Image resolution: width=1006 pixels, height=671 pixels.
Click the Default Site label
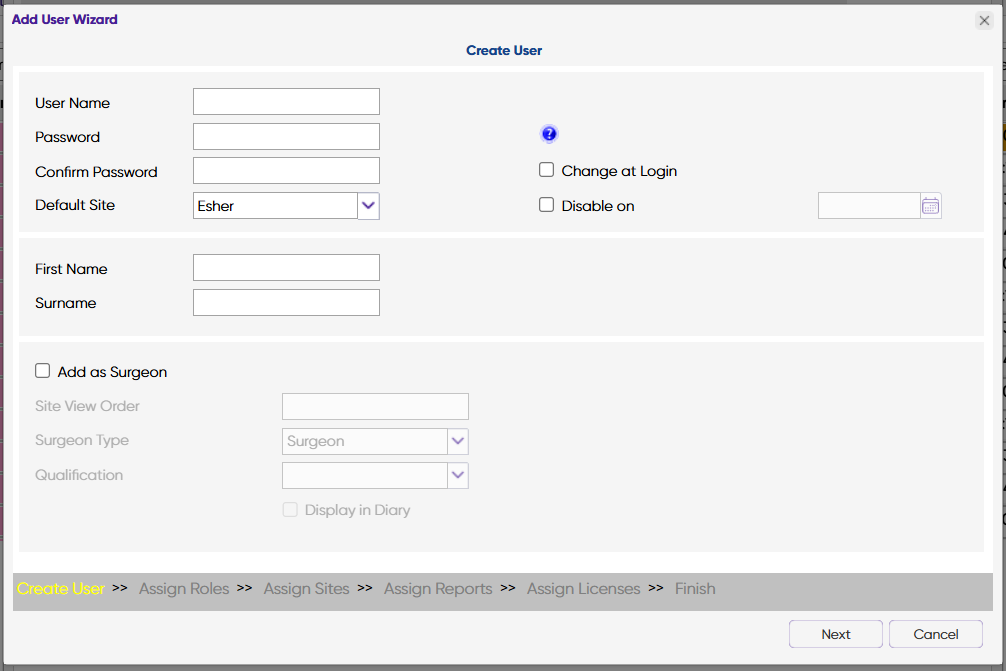point(75,205)
